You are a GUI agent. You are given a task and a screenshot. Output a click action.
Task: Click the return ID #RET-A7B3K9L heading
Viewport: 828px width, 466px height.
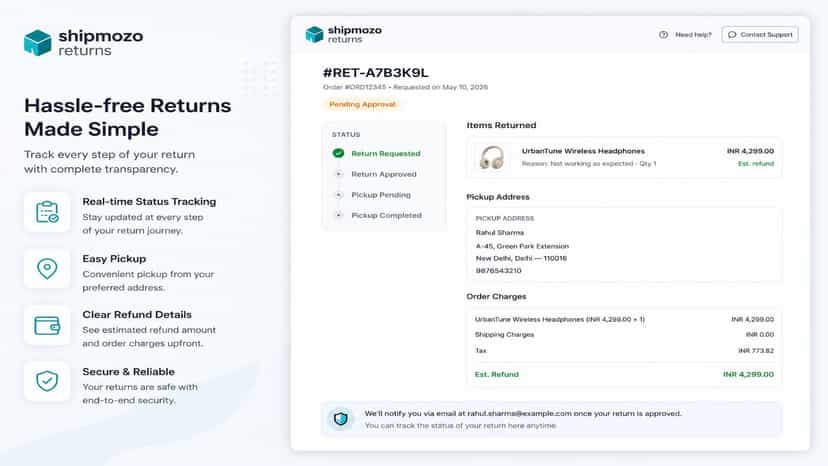click(375, 72)
